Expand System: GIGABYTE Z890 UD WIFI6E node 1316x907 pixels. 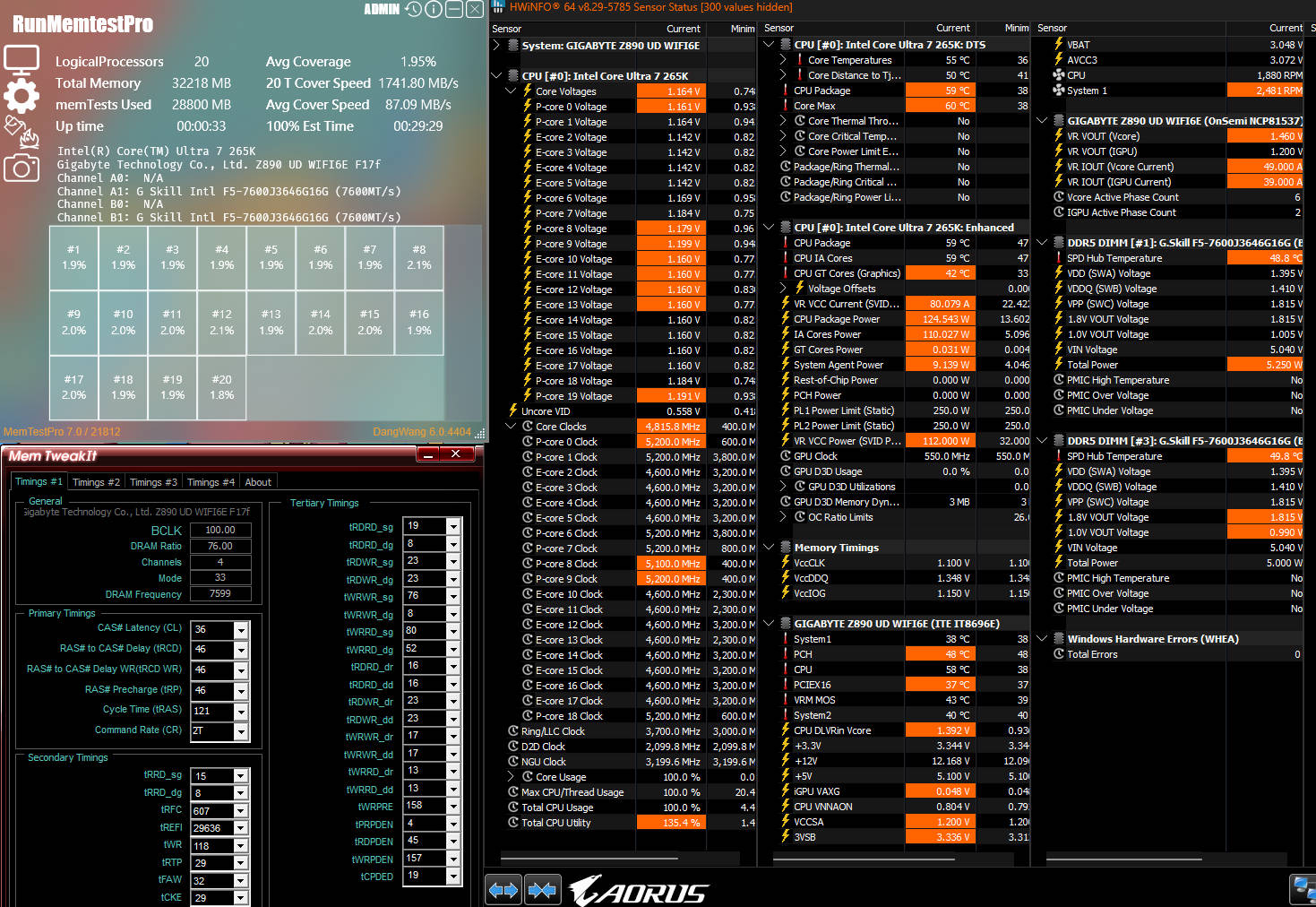click(497, 45)
